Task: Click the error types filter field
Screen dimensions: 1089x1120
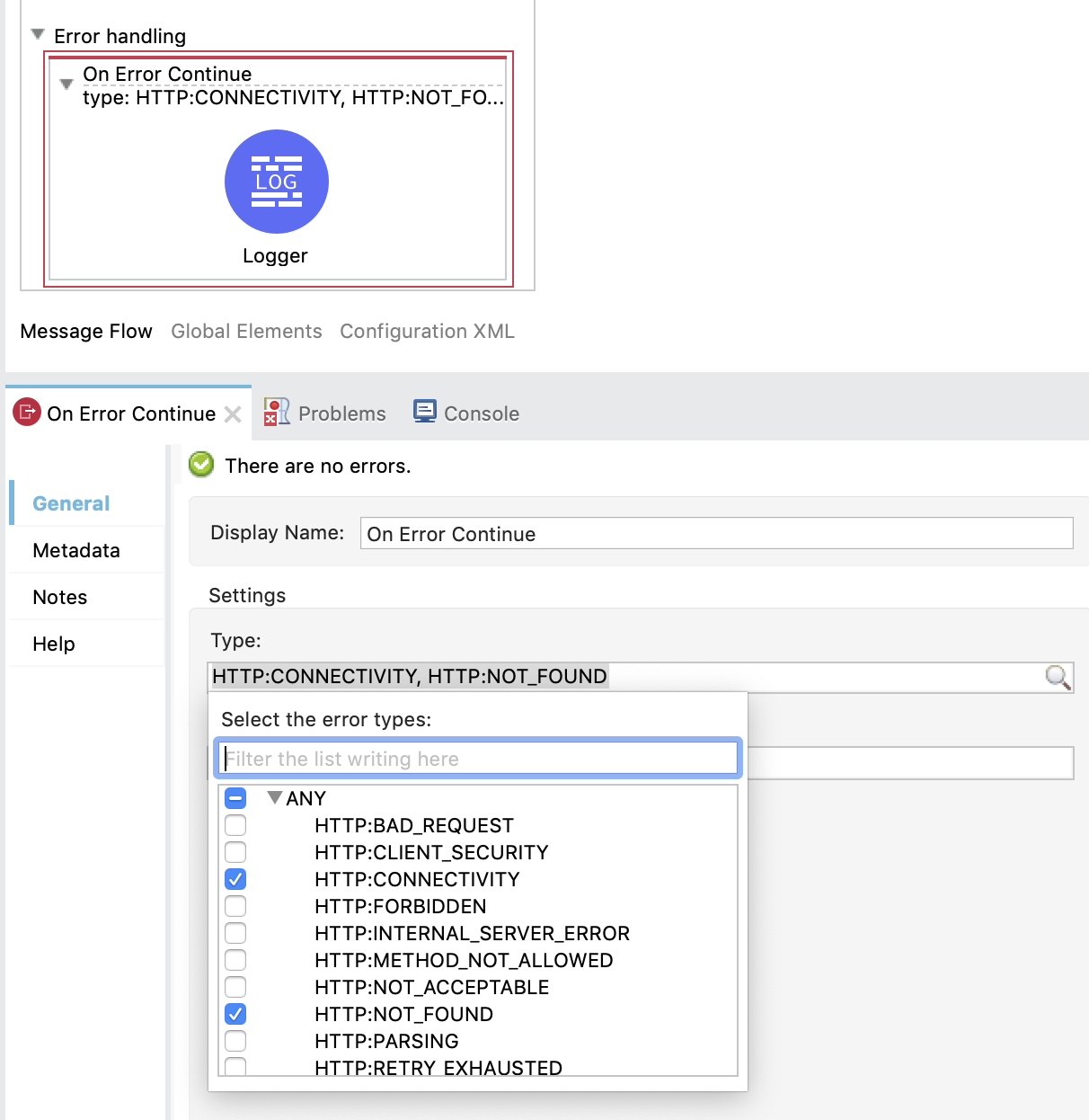Action: pos(477,759)
